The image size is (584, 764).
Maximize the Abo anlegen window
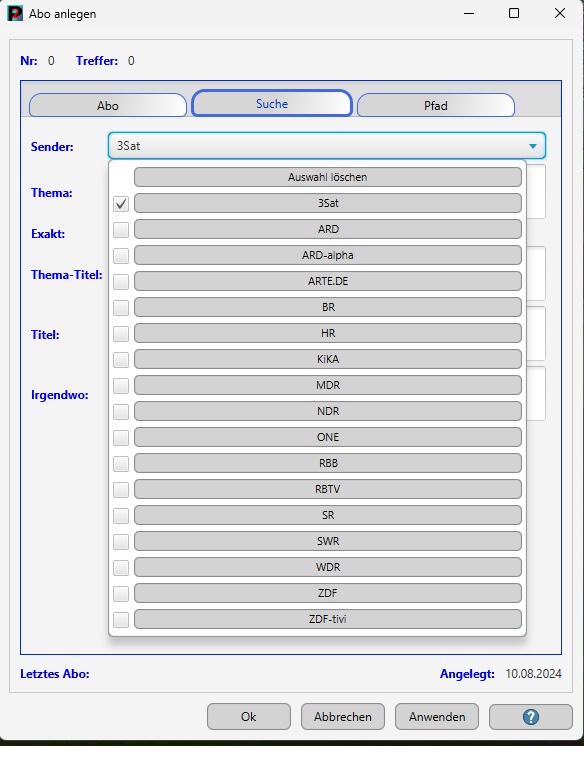pyautogui.click(x=514, y=14)
